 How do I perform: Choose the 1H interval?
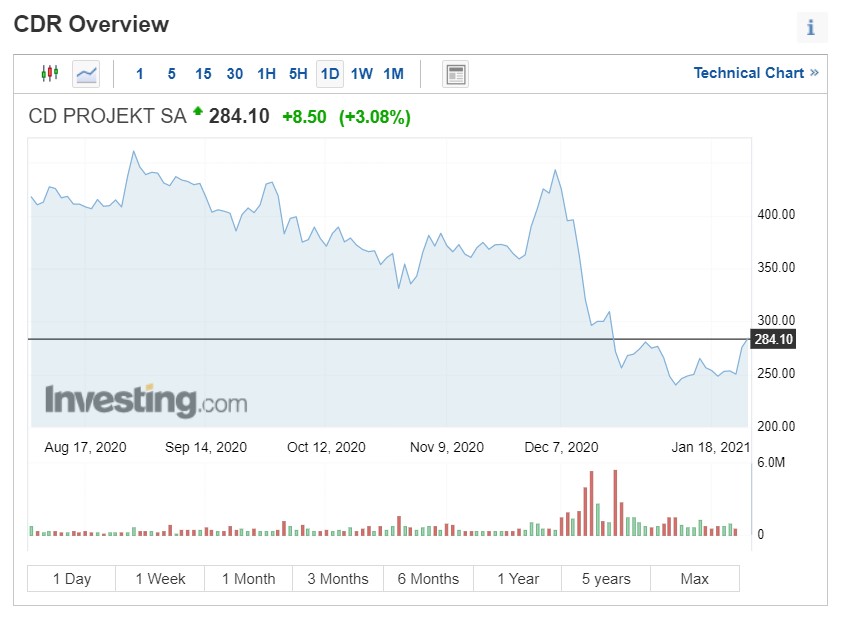pyautogui.click(x=266, y=74)
